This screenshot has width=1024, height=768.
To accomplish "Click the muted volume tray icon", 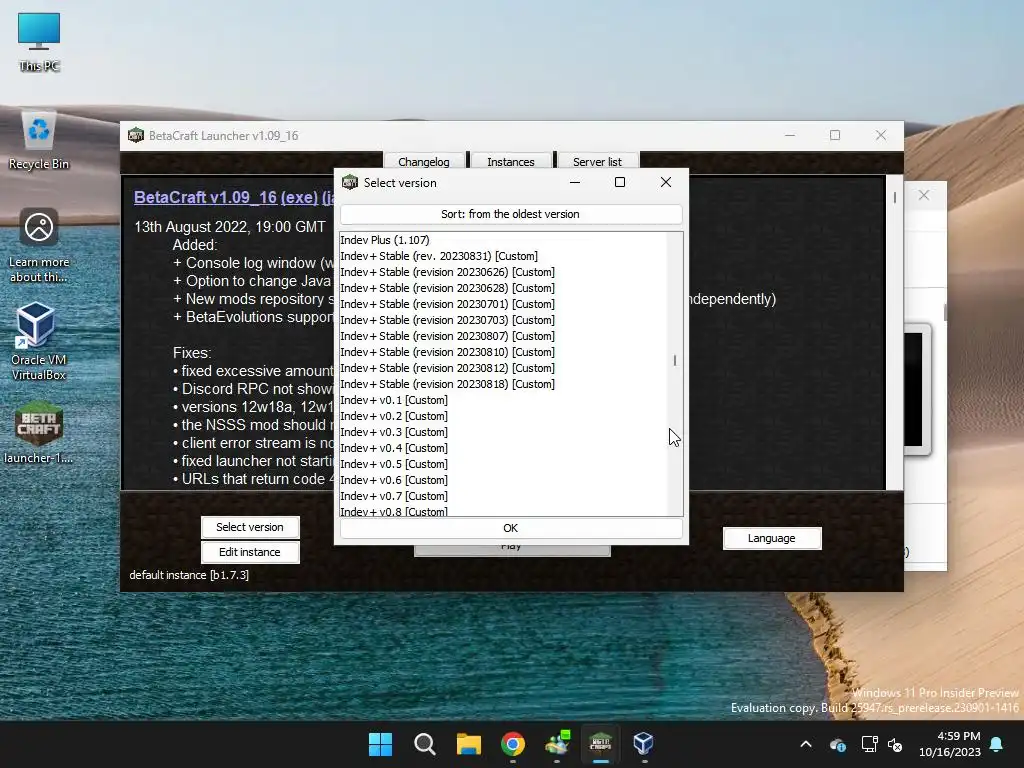I will (x=895, y=744).
